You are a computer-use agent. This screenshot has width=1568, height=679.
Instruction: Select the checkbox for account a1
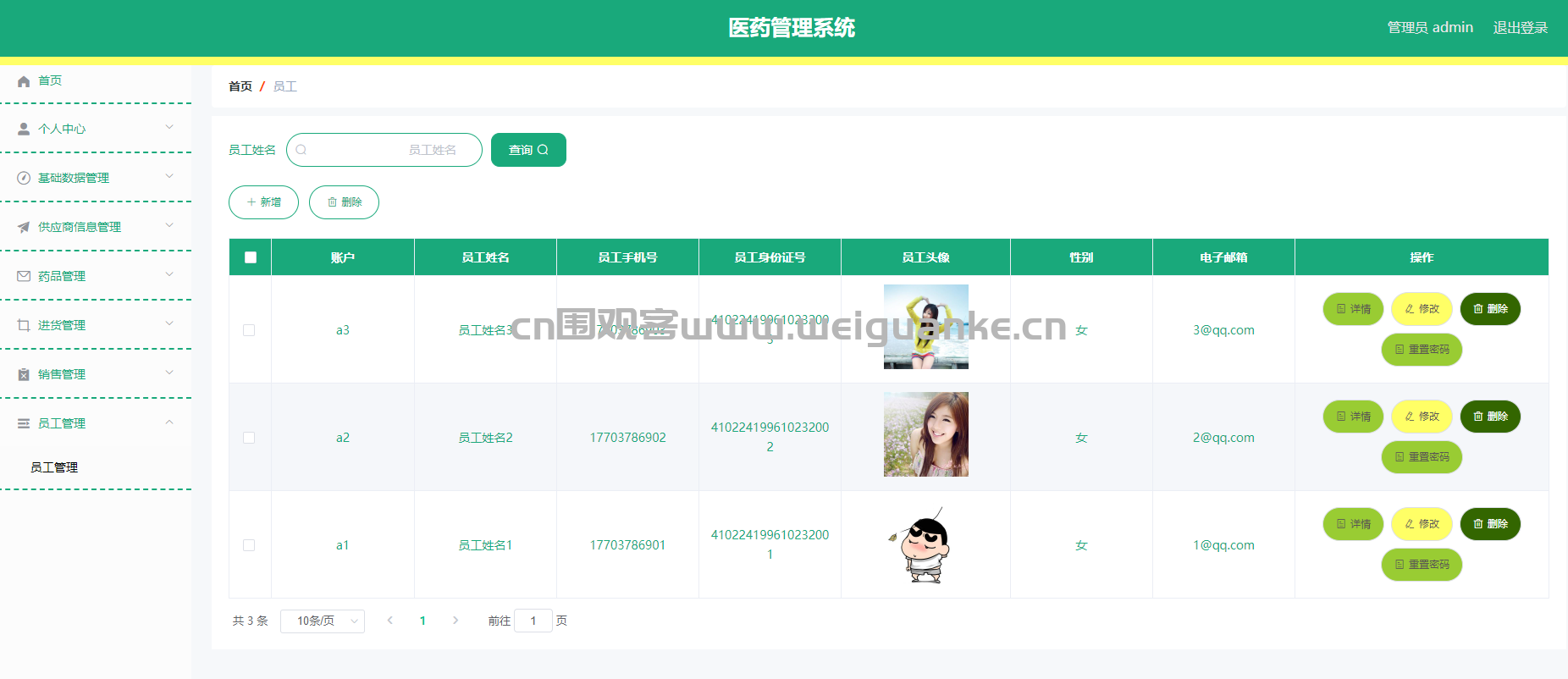249,545
